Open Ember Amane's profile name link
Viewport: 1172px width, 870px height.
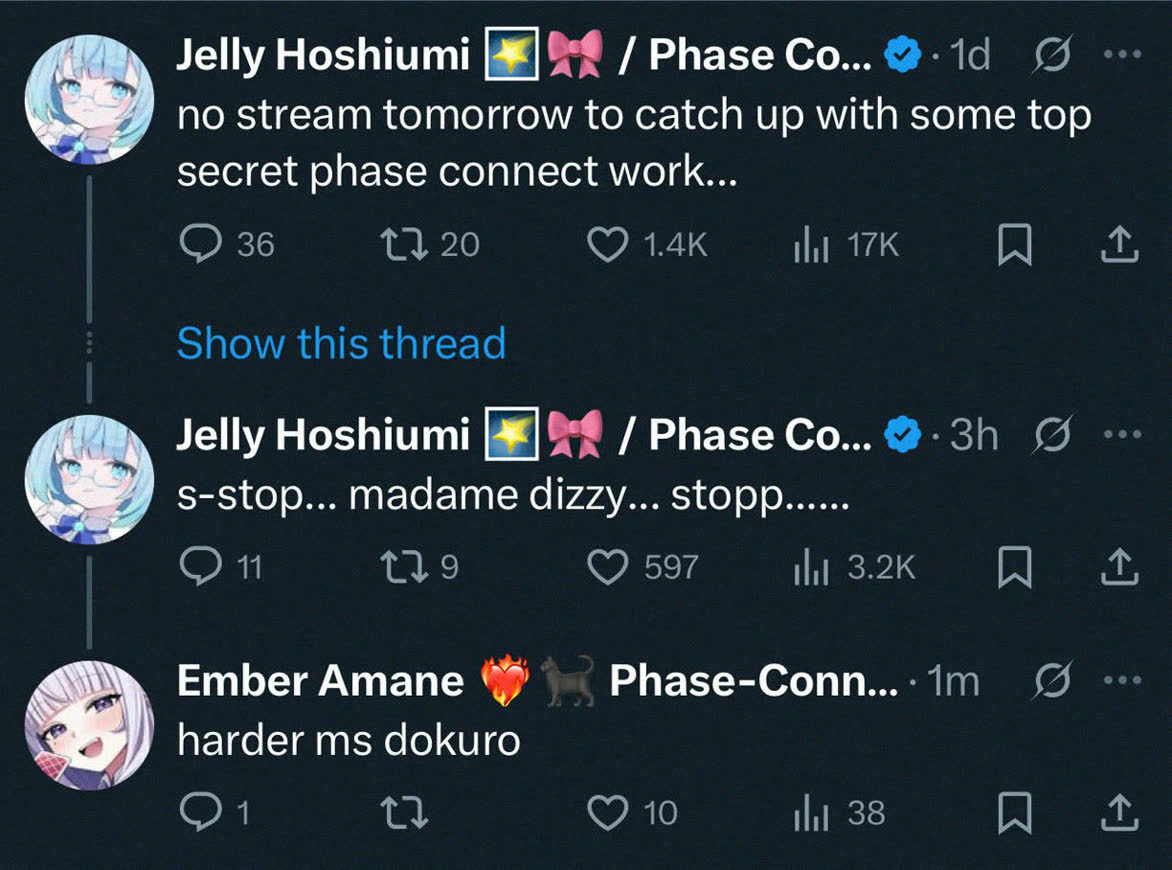pyautogui.click(x=320, y=682)
